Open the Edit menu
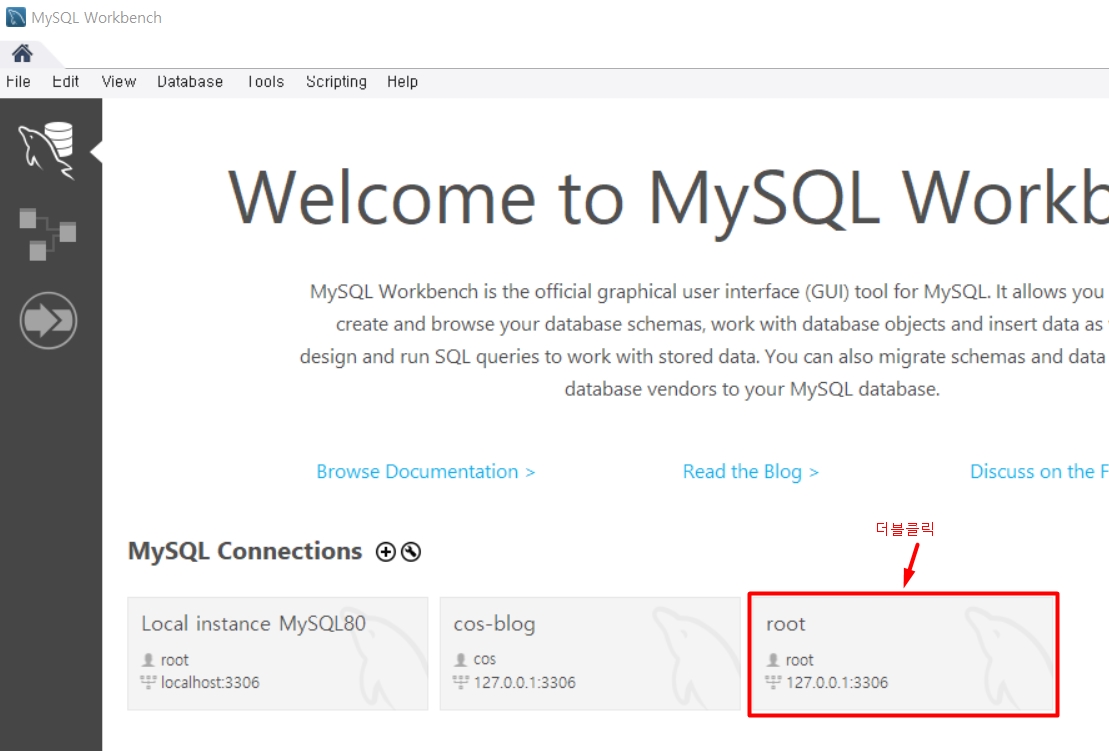Screen dimensions: 1109x751 65,81
